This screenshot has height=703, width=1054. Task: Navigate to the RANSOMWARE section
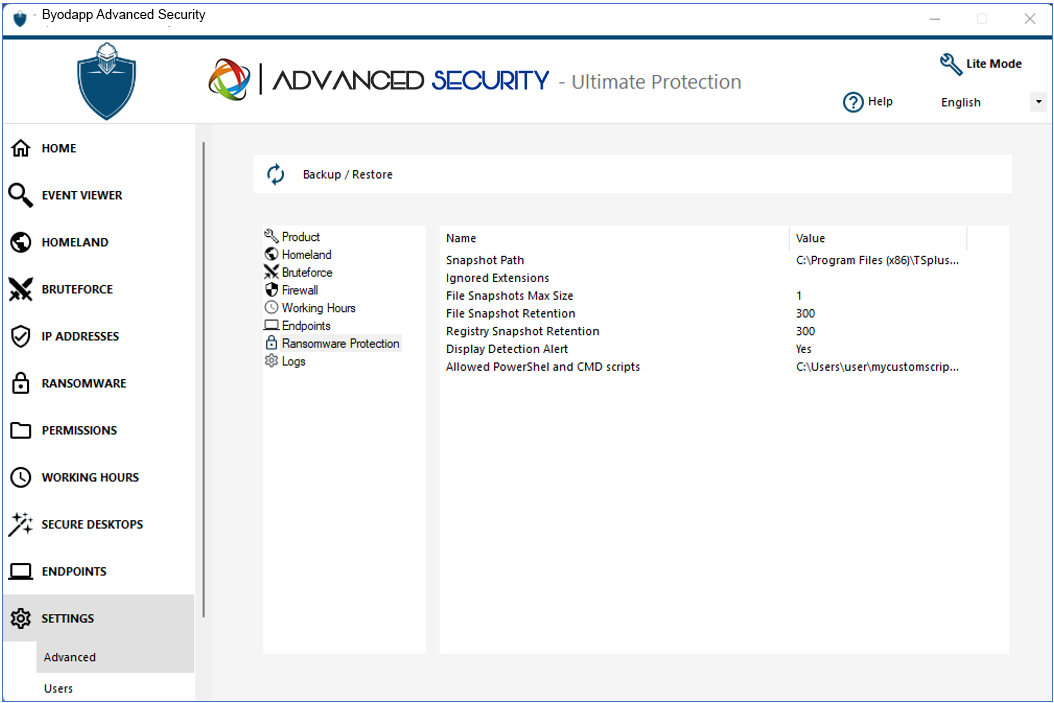click(x=84, y=383)
